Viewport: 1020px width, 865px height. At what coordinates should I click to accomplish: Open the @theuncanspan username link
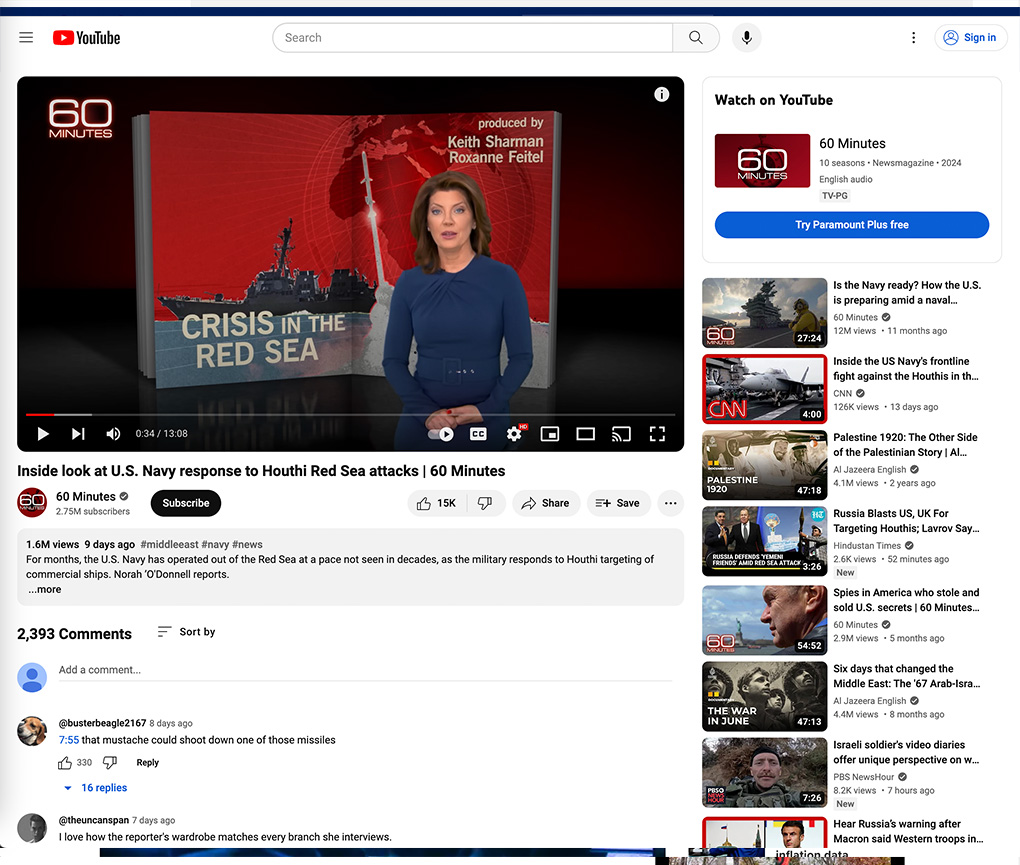coord(94,821)
